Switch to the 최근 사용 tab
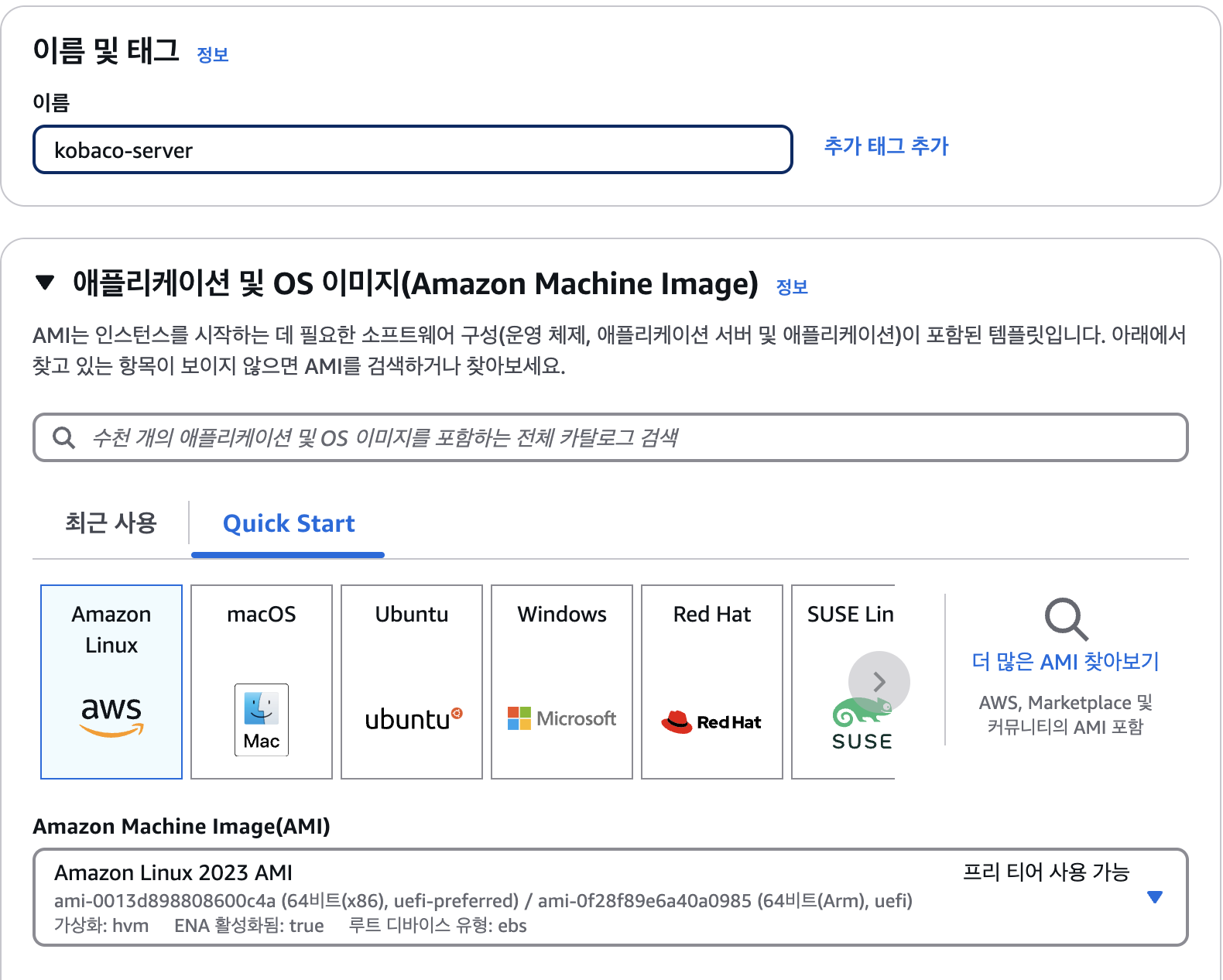 pos(111,523)
